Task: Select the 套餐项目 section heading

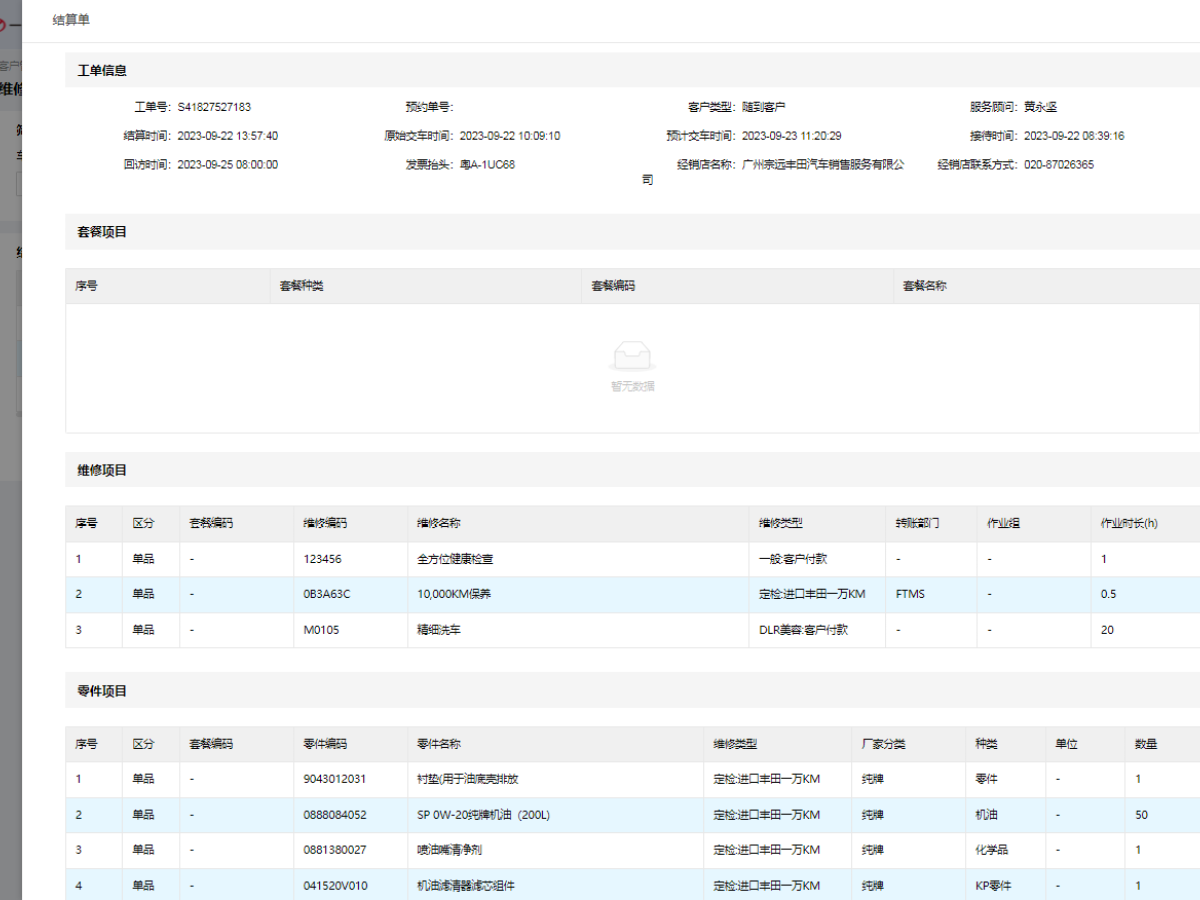Action: (102, 232)
